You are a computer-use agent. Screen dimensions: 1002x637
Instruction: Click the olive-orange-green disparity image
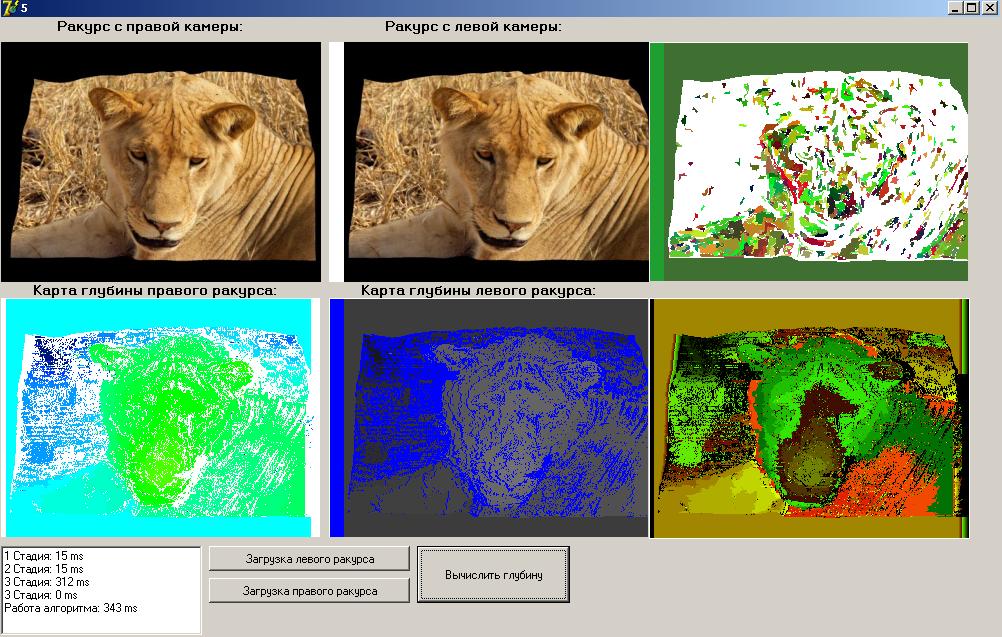(x=809, y=418)
